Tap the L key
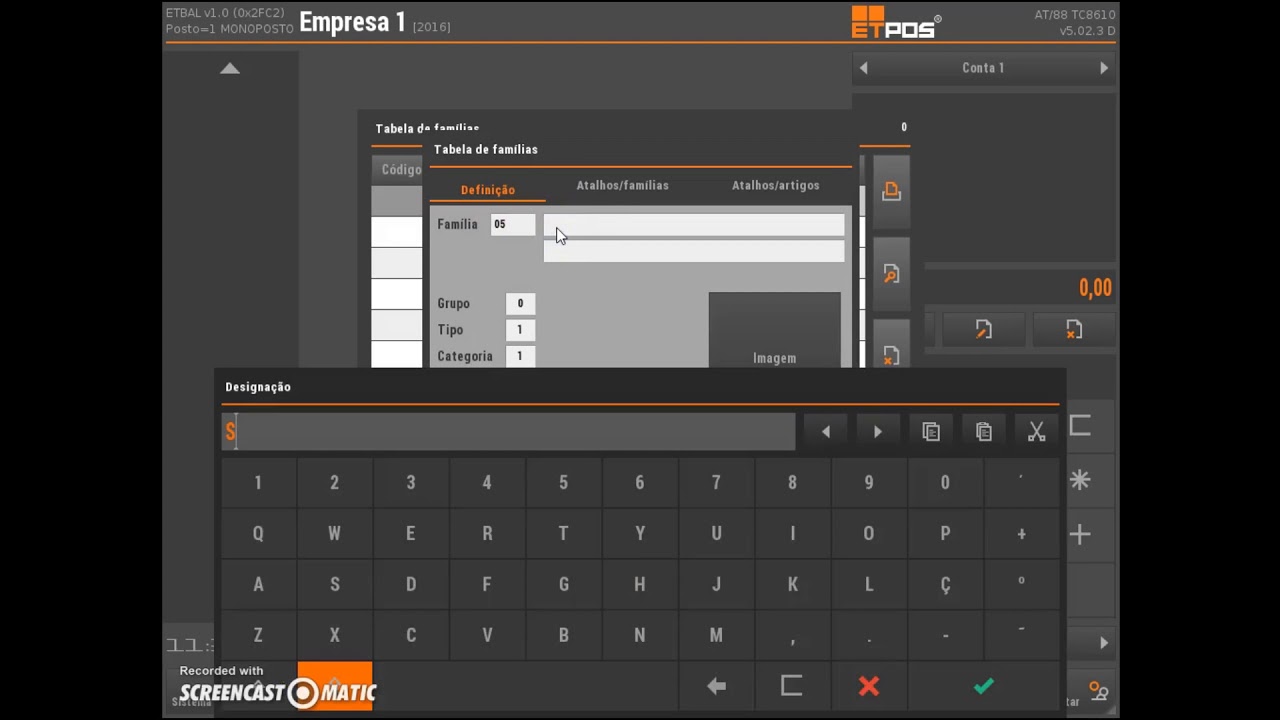The width and height of the screenshot is (1280, 720). [869, 585]
